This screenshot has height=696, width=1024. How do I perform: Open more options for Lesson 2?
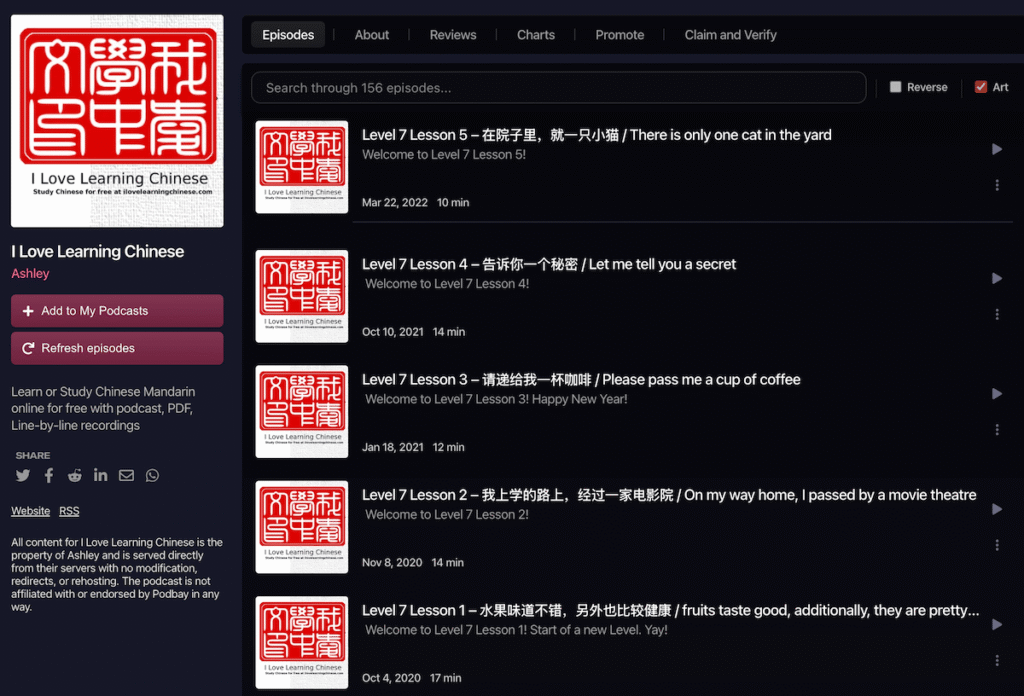point(997,545)
